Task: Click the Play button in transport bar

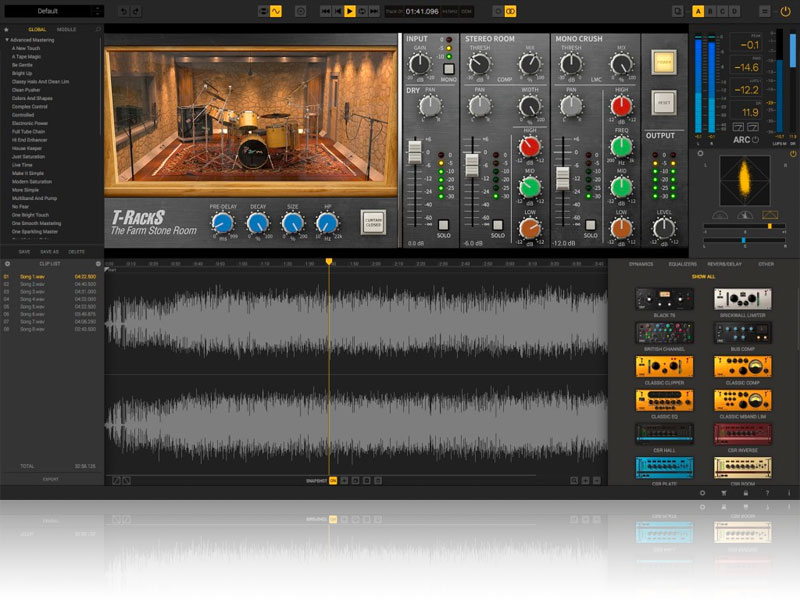Action: (x=349, y=10)
